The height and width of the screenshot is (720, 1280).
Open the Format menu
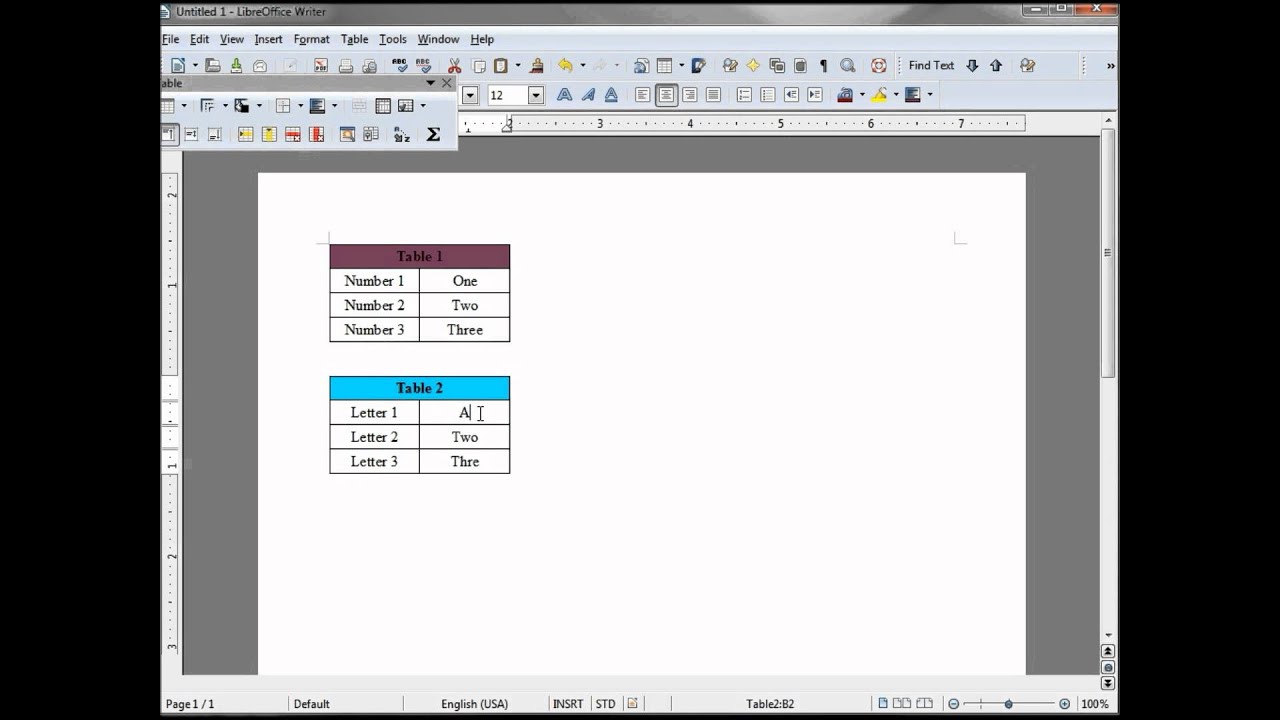[311, 39]
